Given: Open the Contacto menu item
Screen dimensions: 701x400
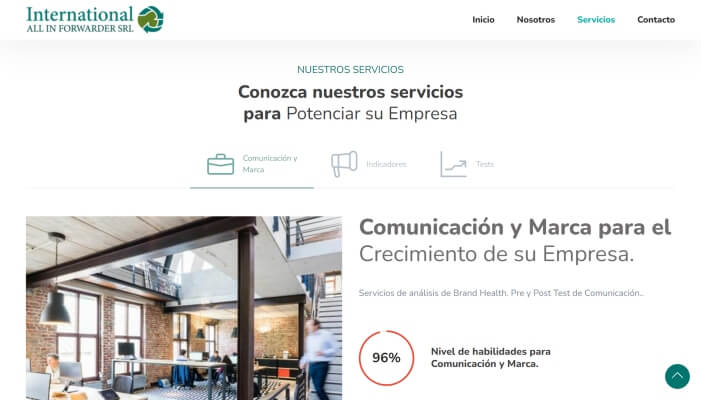Looking at the screenshot, I should point(656,20).
